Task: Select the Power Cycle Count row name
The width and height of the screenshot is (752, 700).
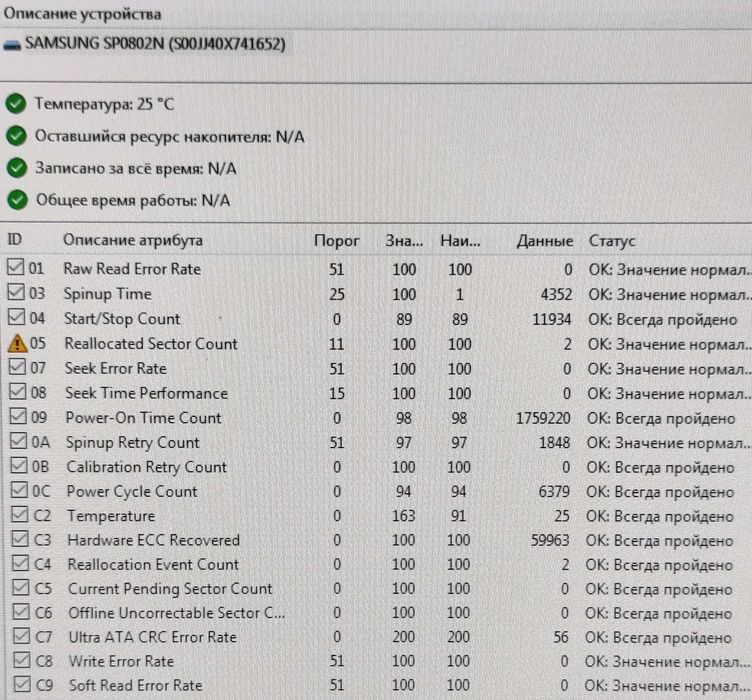Action: (x=132, y=491)
